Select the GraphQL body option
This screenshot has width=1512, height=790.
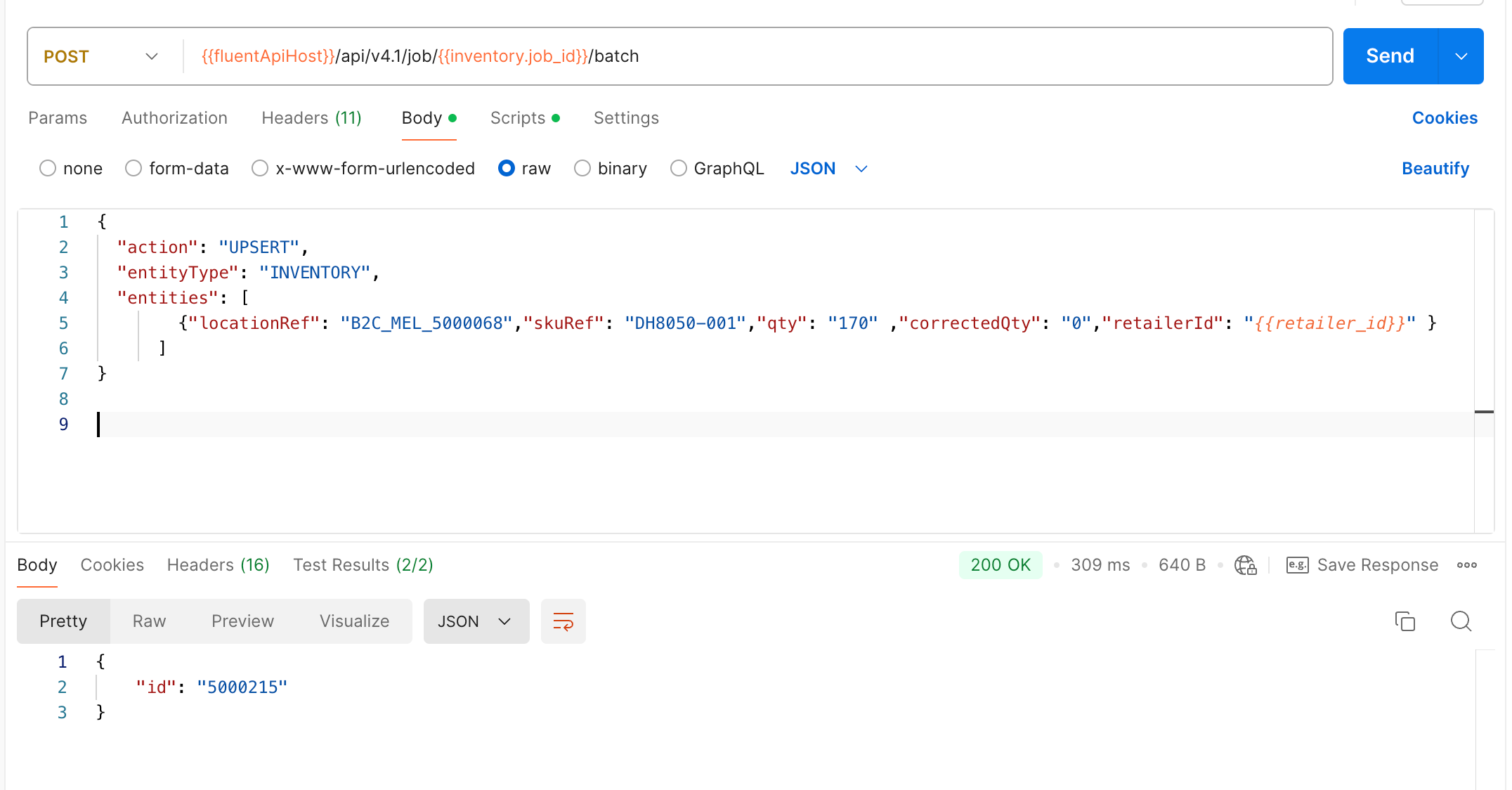(x=678, y=169)
